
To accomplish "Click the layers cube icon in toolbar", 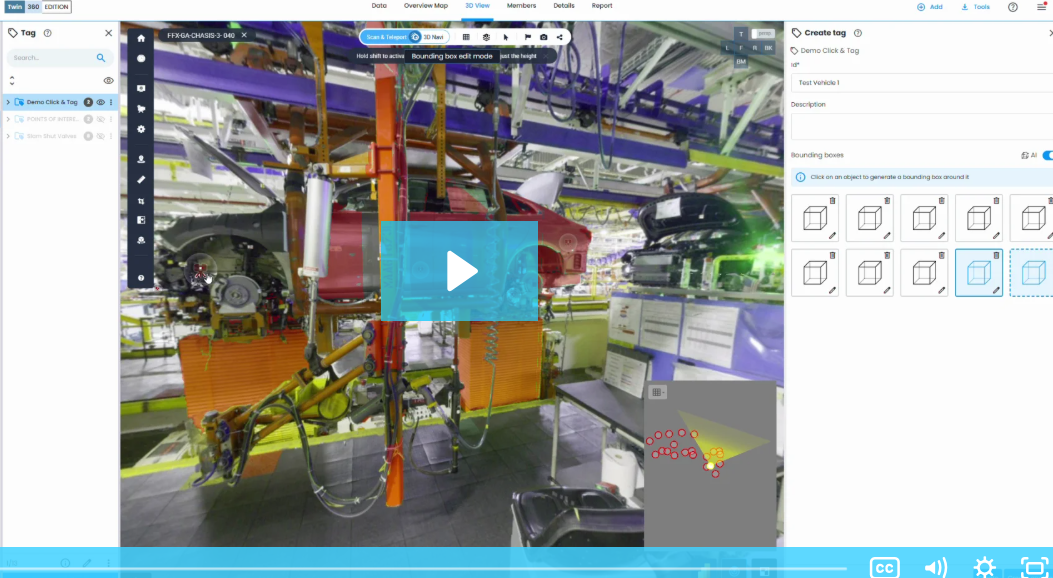I will click(486, 37).
